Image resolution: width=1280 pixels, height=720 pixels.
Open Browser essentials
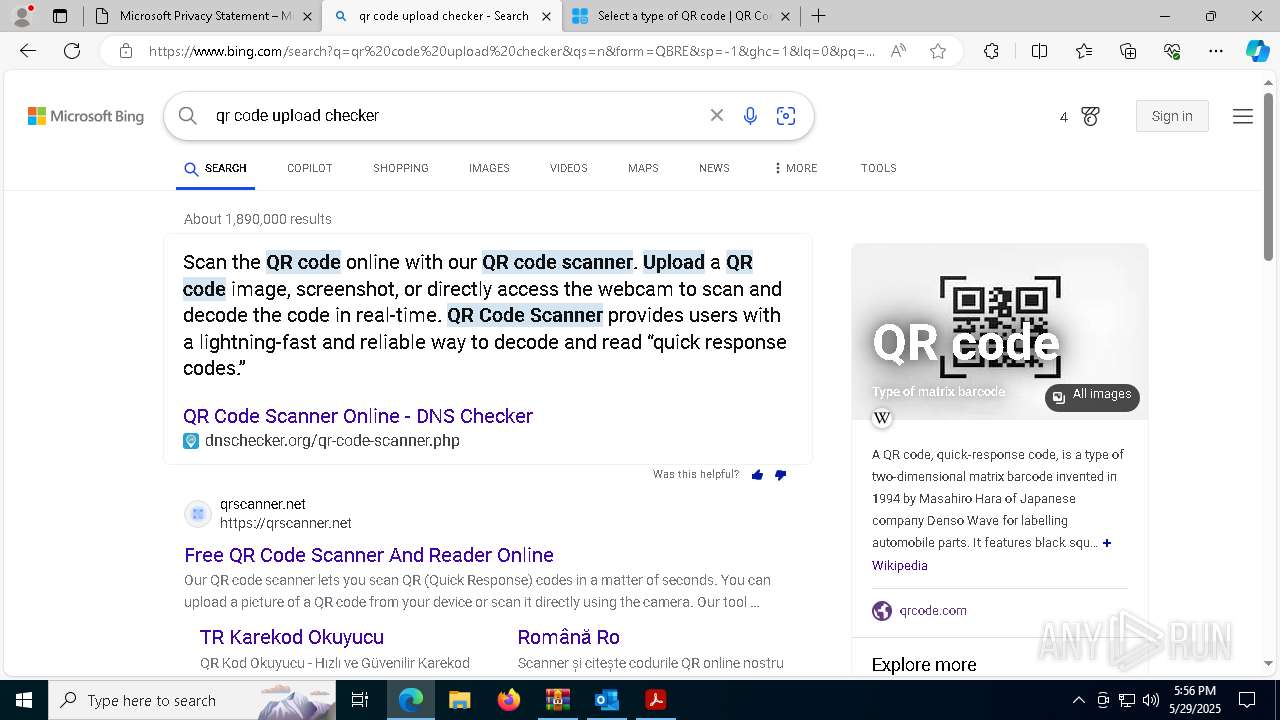1172,51
